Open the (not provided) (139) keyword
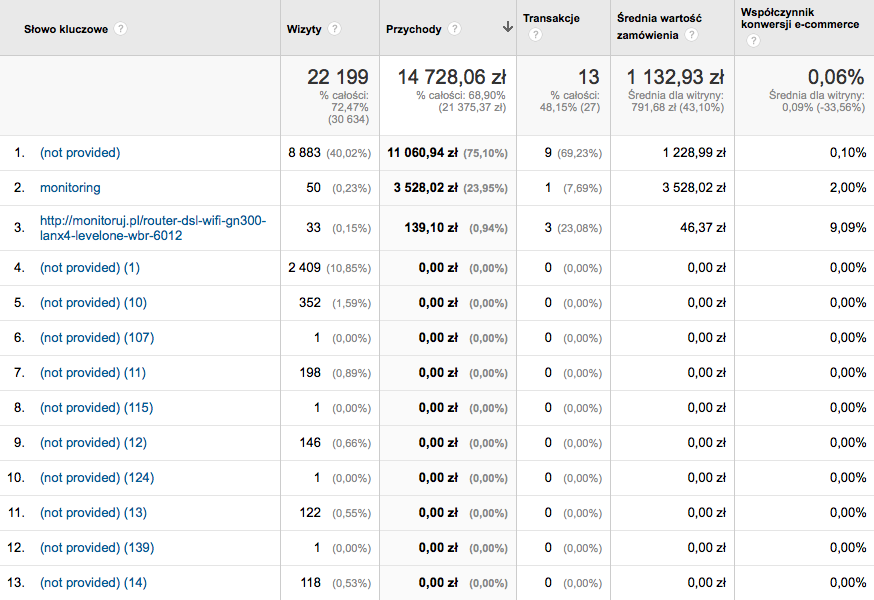The height and width of the screenshot is (600, 874). click(x=97, y=548)
